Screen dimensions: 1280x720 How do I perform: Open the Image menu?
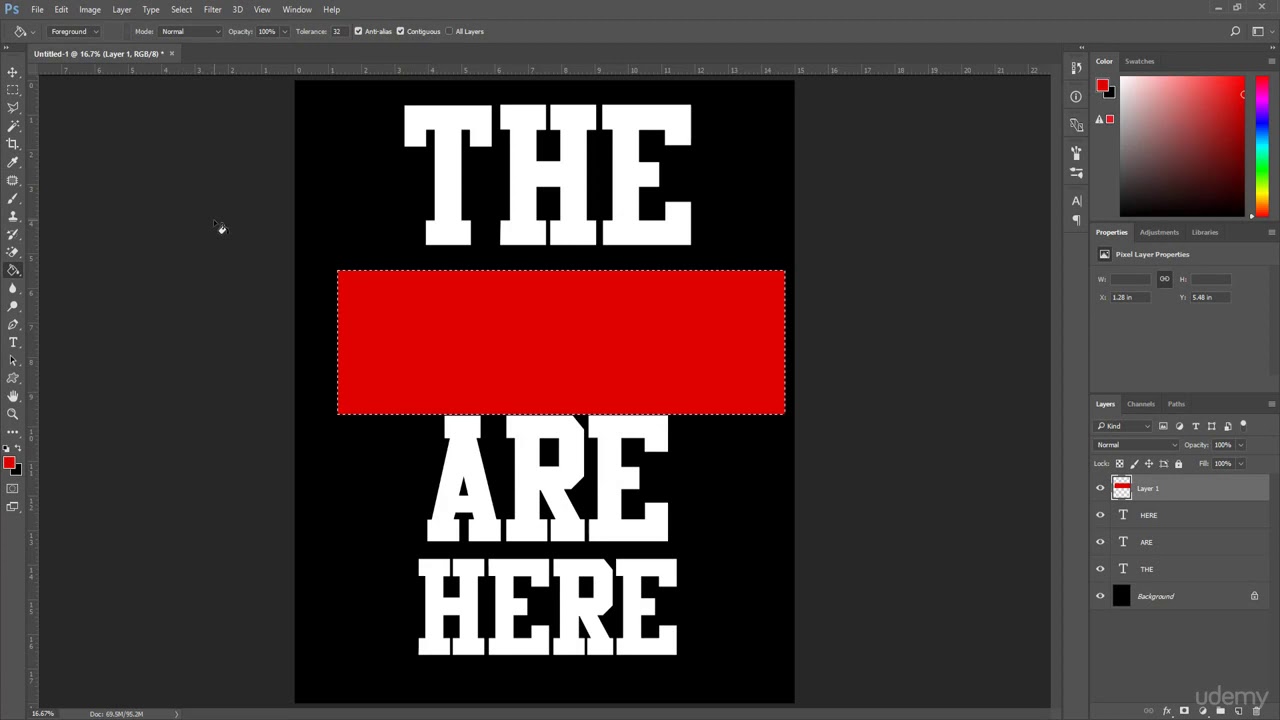click(90, 9)
